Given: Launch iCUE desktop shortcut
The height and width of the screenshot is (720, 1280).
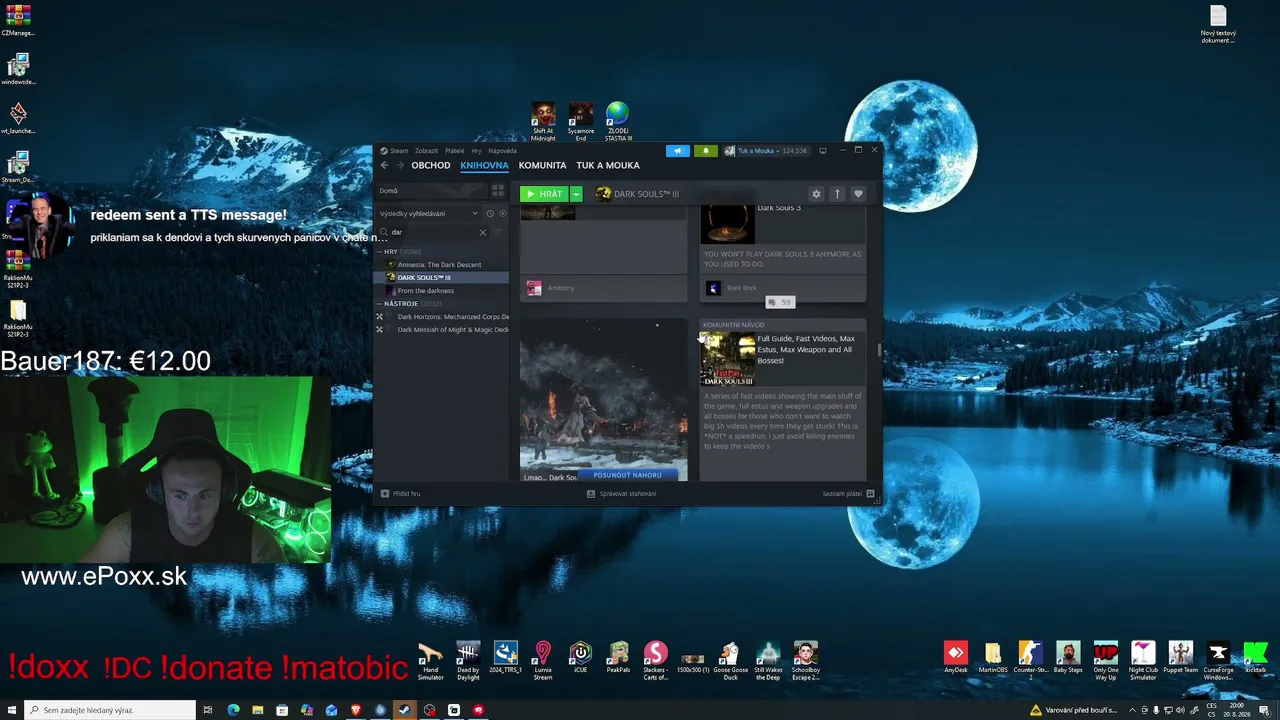Looking at the screenshot, I should tap(580, 658).
